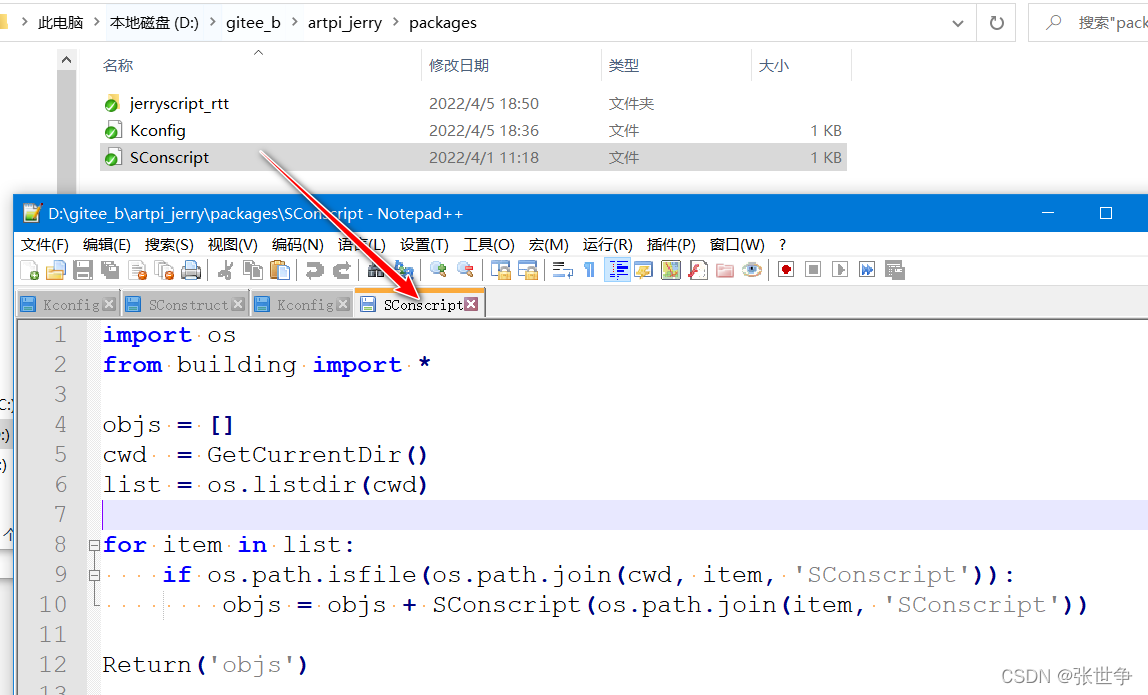This screenshot has height=695, width=1148.
Task: Close the active SConscript tab
Action: click(472, 303)
